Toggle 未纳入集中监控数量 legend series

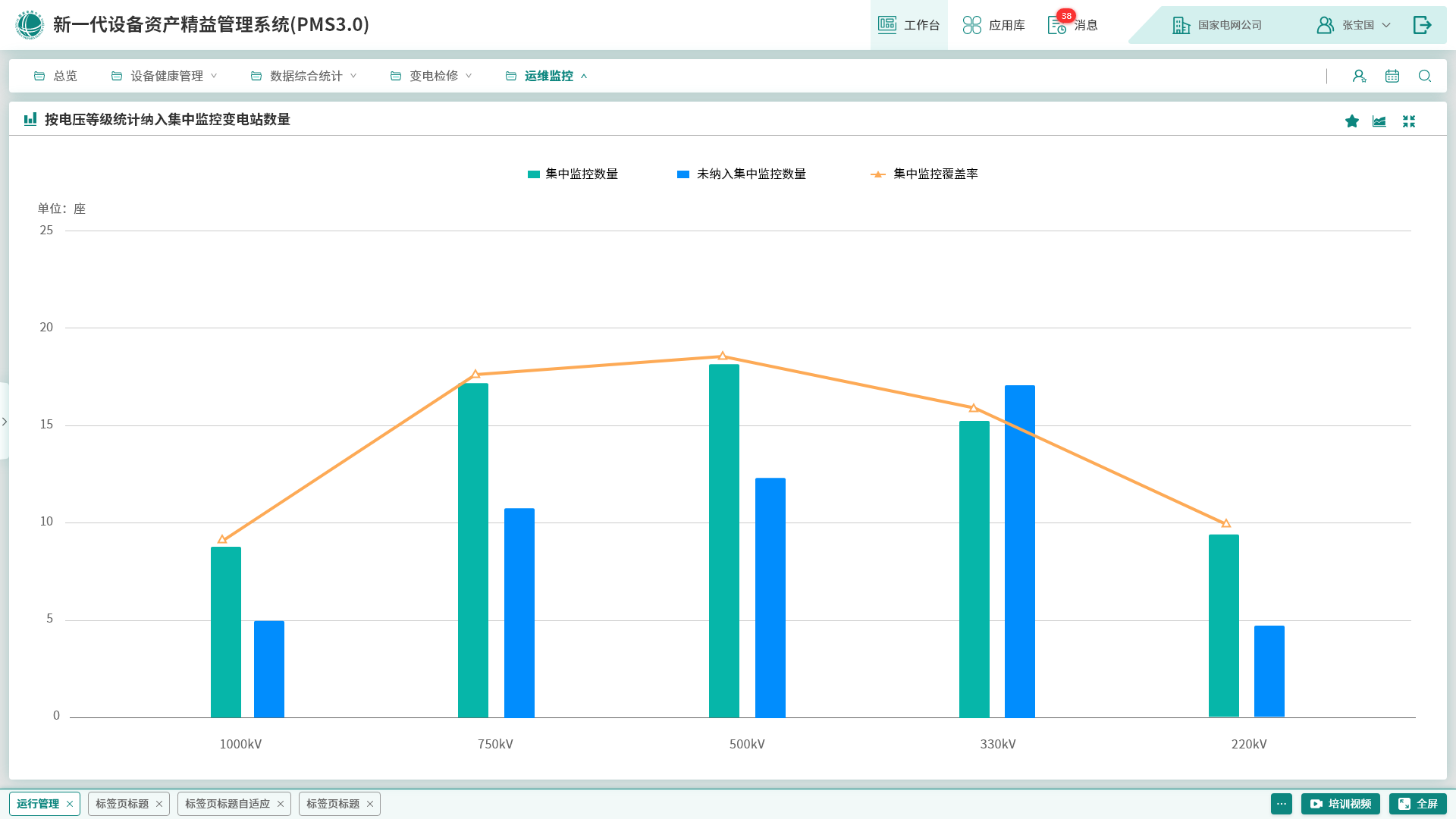pos(742,174)
